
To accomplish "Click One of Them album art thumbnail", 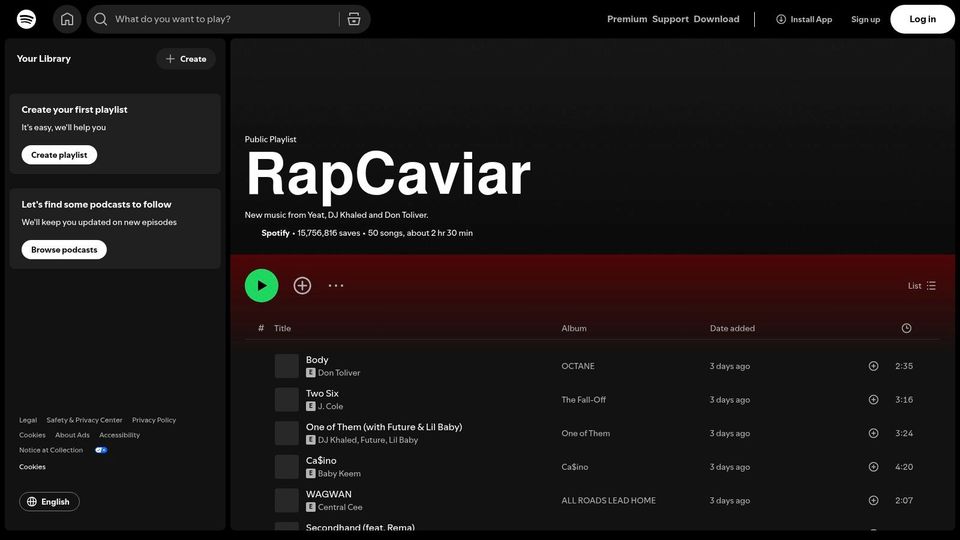I will tap(287, 433).
